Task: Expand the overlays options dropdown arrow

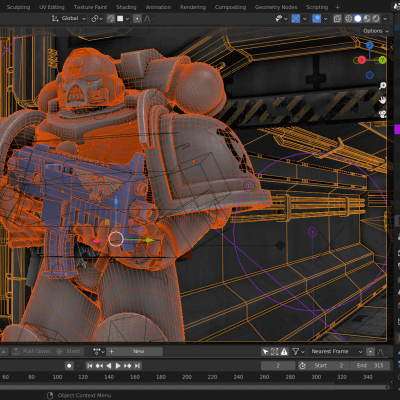Action: [x=325, y=19]
